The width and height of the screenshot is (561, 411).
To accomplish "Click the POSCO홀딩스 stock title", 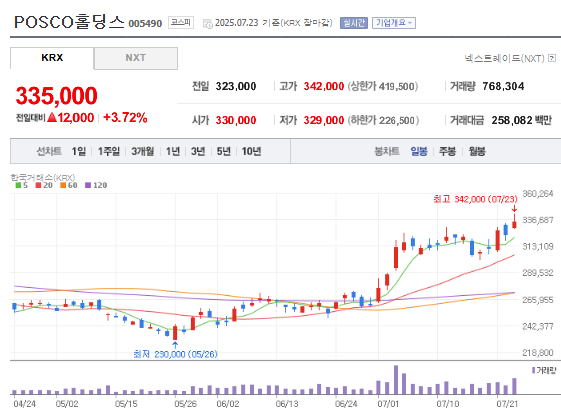I will pyautogui.click(x=69, y=22).
